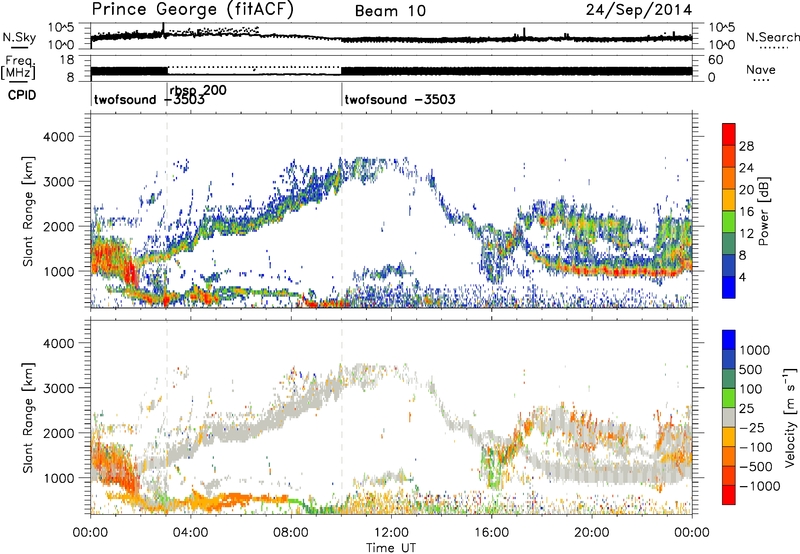The width and height of the screenshot is (800, 554).
Task: Pick the bottom red segment of velocity colorbar
Action: pos(729,495)
